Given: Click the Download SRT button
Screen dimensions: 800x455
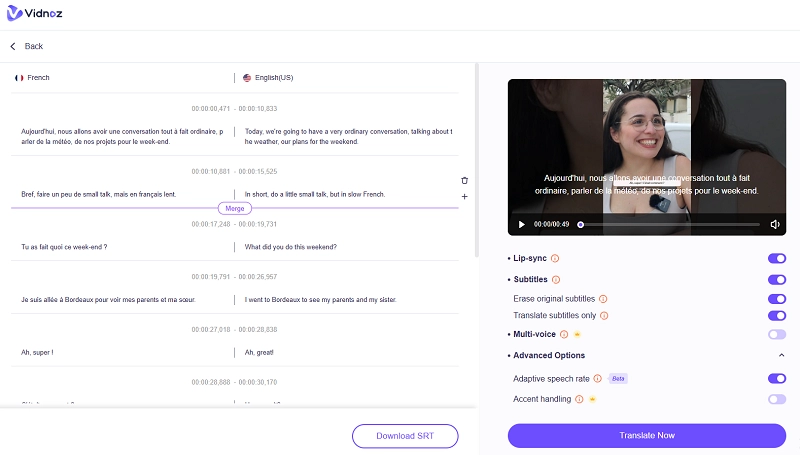Looking at the screenshot, I should 405,436.
